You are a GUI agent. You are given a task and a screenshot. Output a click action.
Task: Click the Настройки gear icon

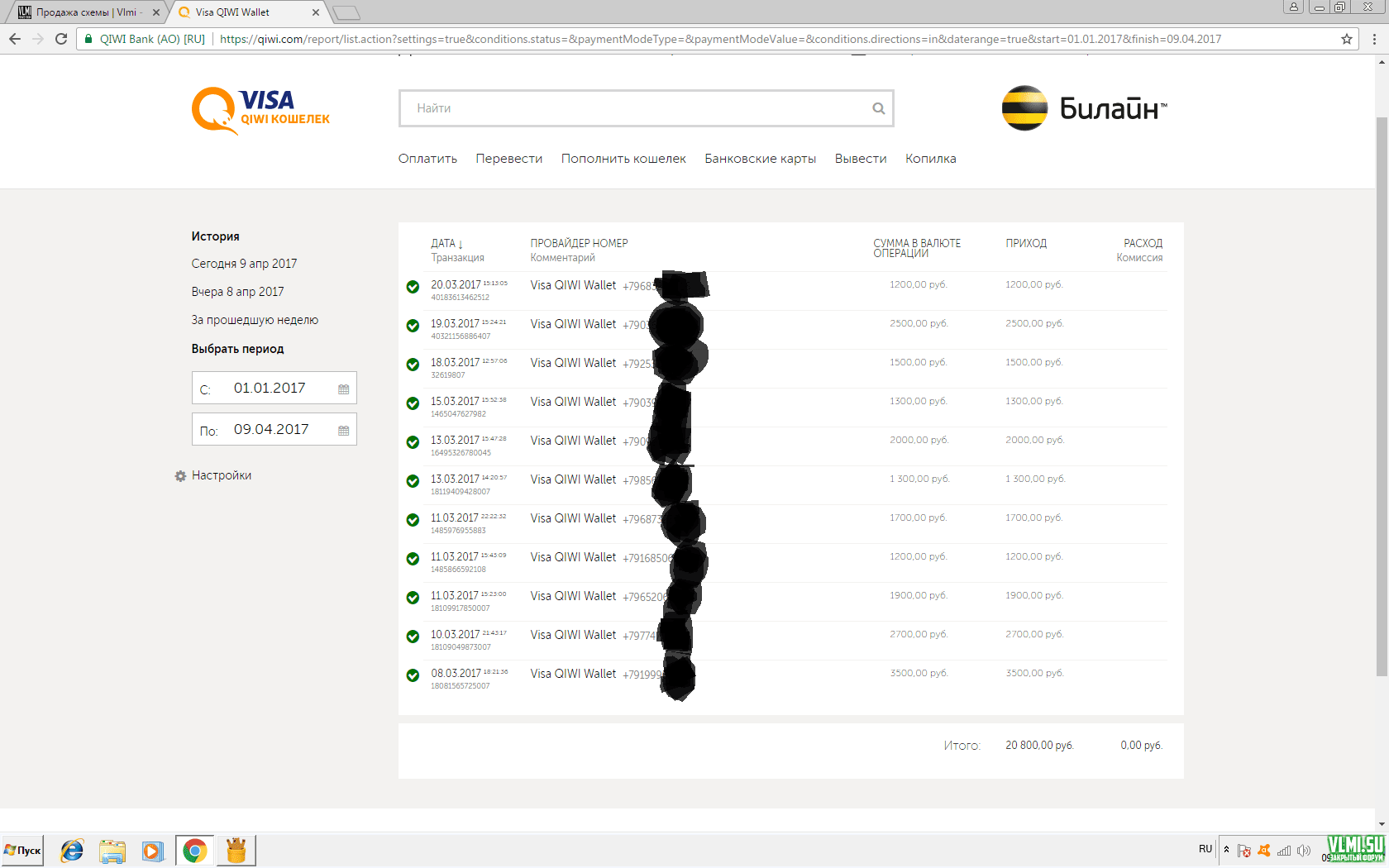click(x=180, y=476)
